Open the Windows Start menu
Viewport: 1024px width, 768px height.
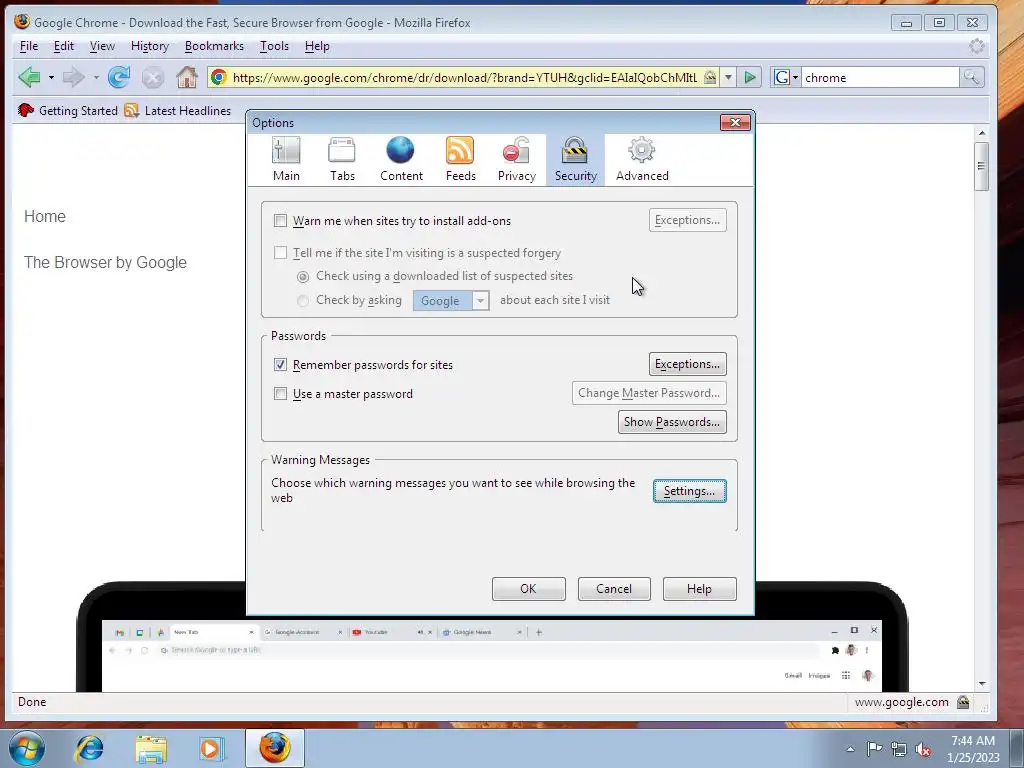click(x=26, y=748)
